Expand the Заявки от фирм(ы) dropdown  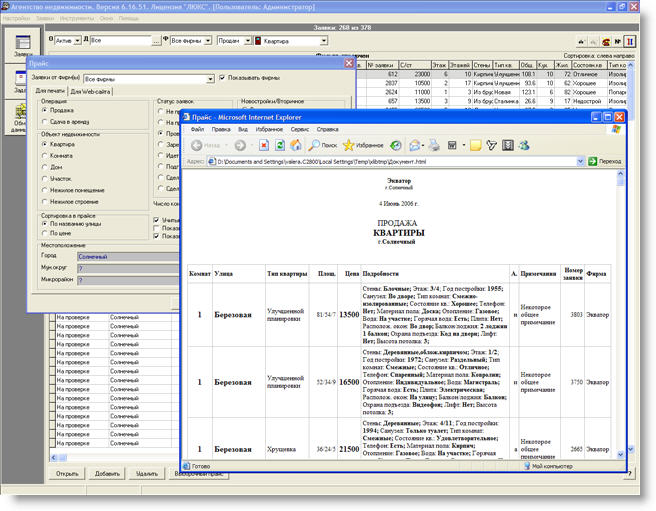[209, 77]
